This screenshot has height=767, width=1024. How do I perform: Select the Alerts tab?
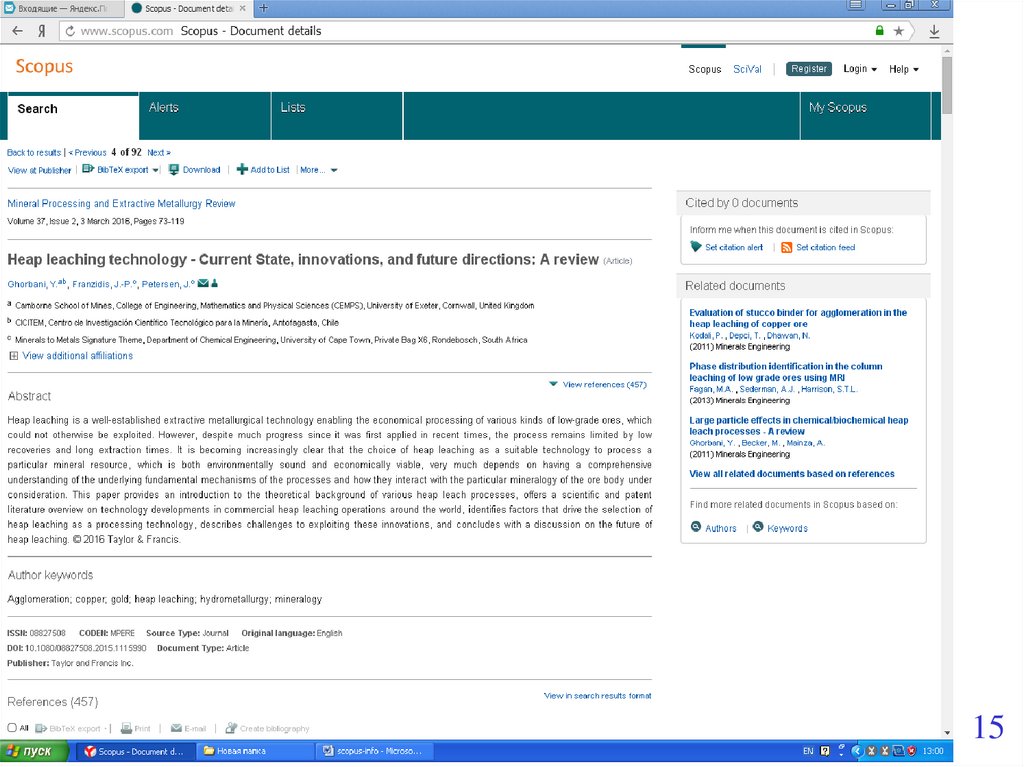pos(205,116)
